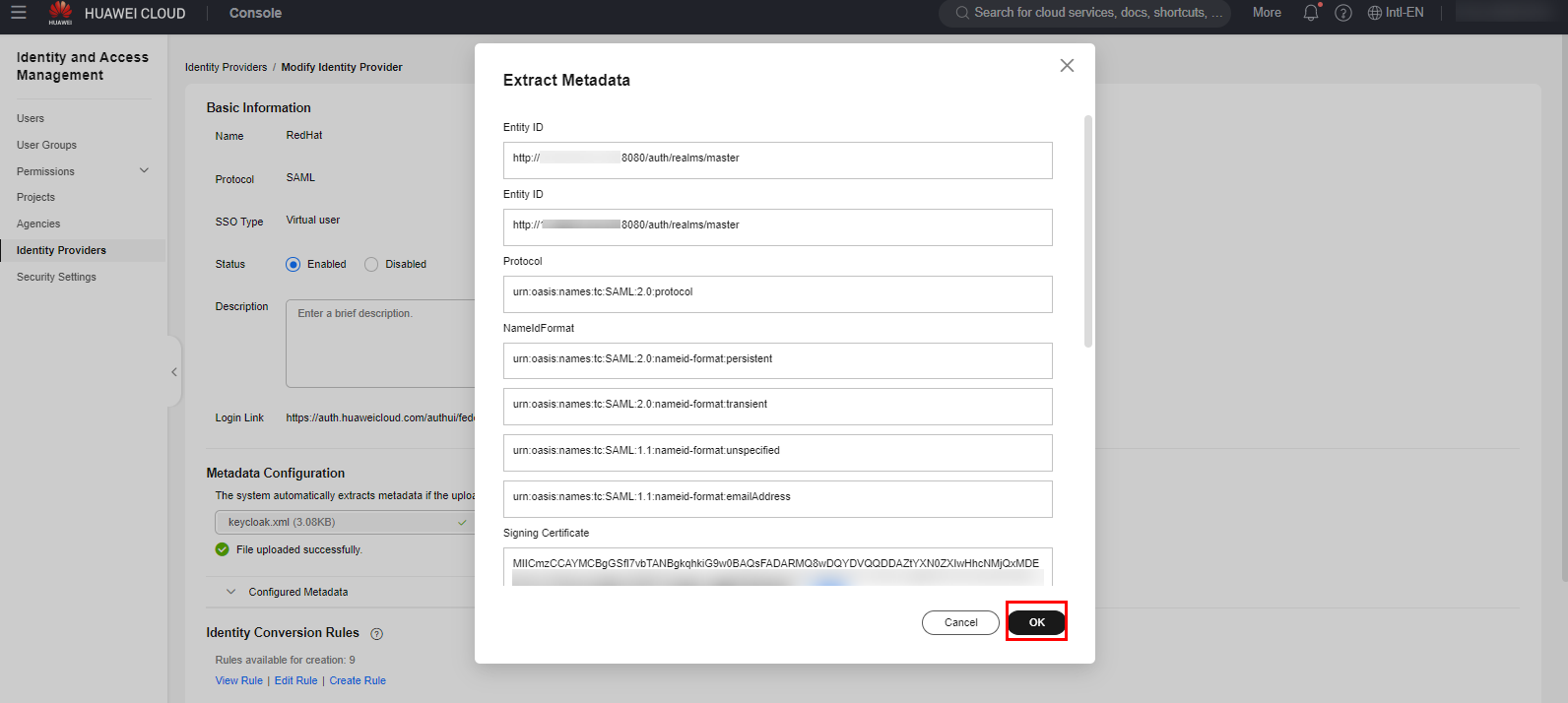Click the Identity Providers breadcrumb link
The height and width of the screenshot is (703, 1568).
coord(226,68)
